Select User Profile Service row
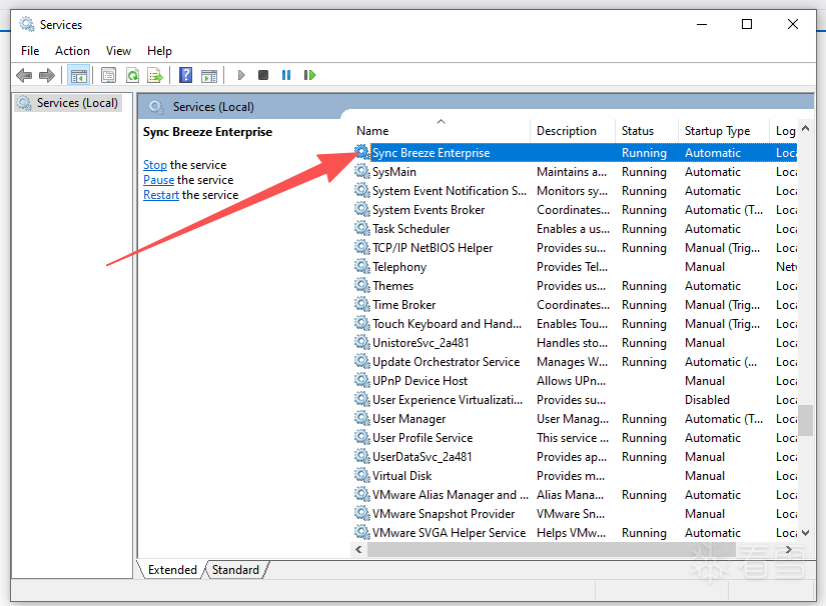This screenshot has width=826, height=606. [574, 437]
